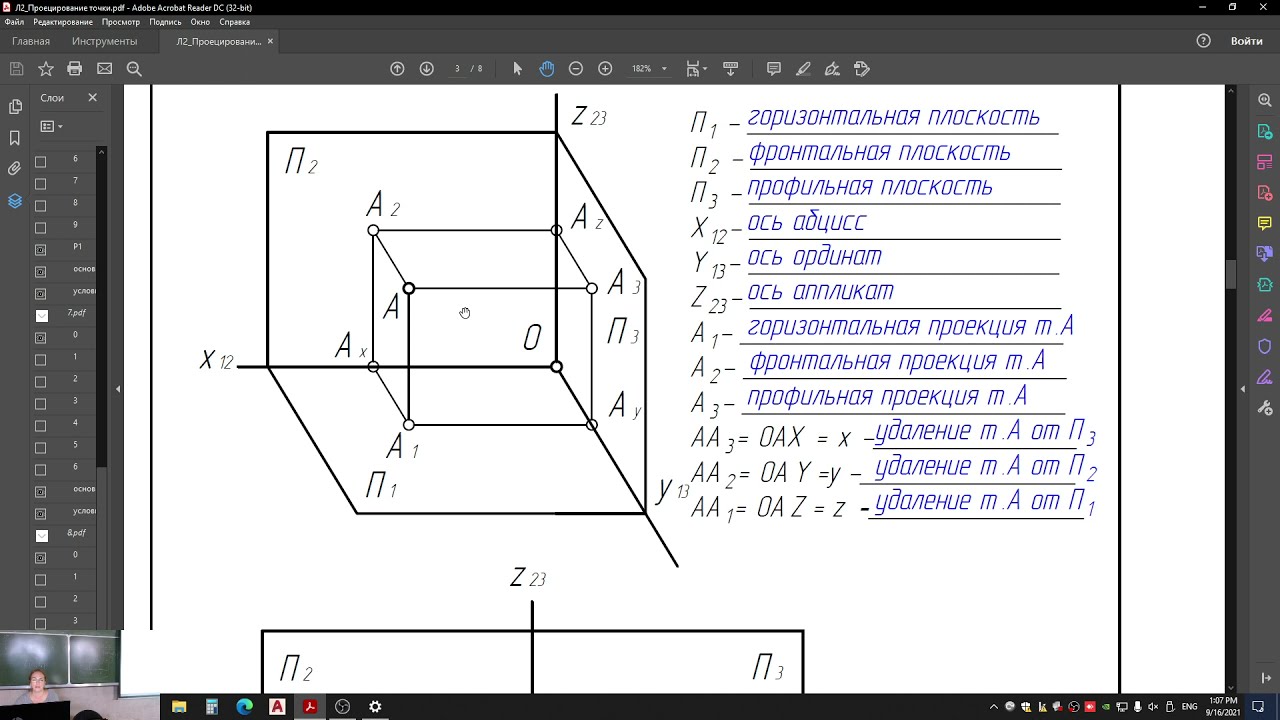Open the Attachments paperclip panel

pos(15,169)
